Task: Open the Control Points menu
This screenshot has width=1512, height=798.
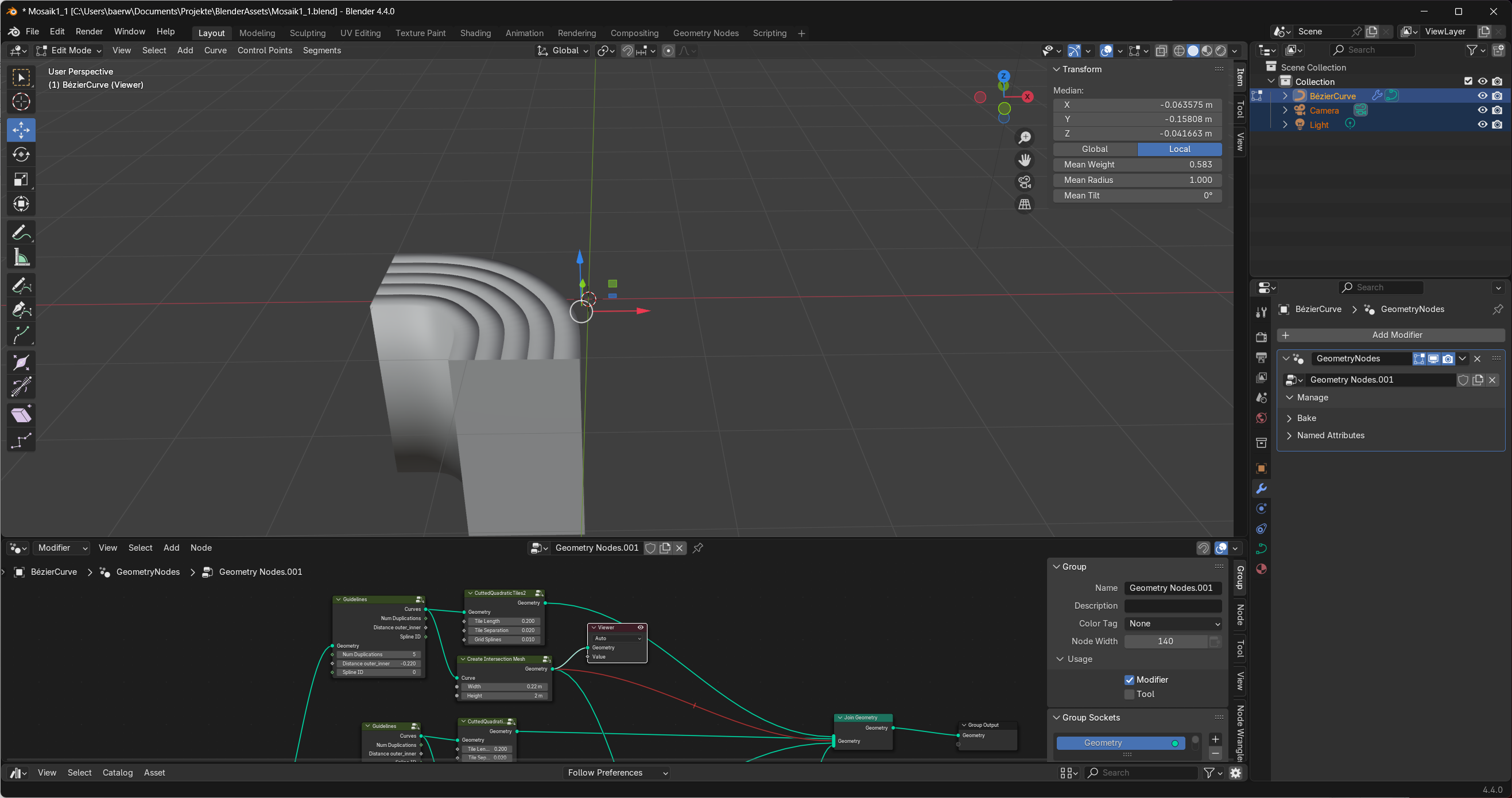Action: point(264,50)
